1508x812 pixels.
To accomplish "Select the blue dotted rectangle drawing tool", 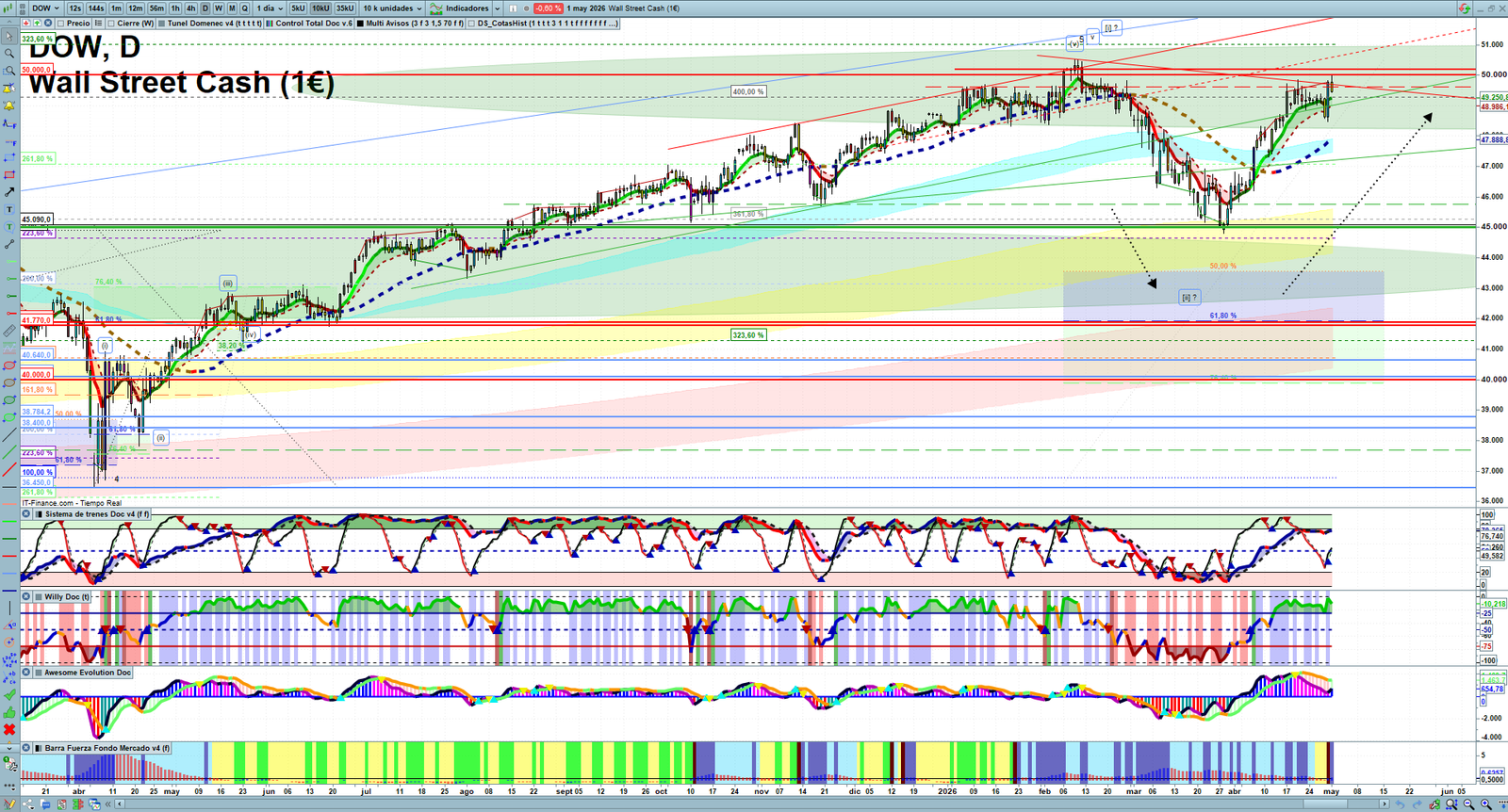I will point(9,157).
